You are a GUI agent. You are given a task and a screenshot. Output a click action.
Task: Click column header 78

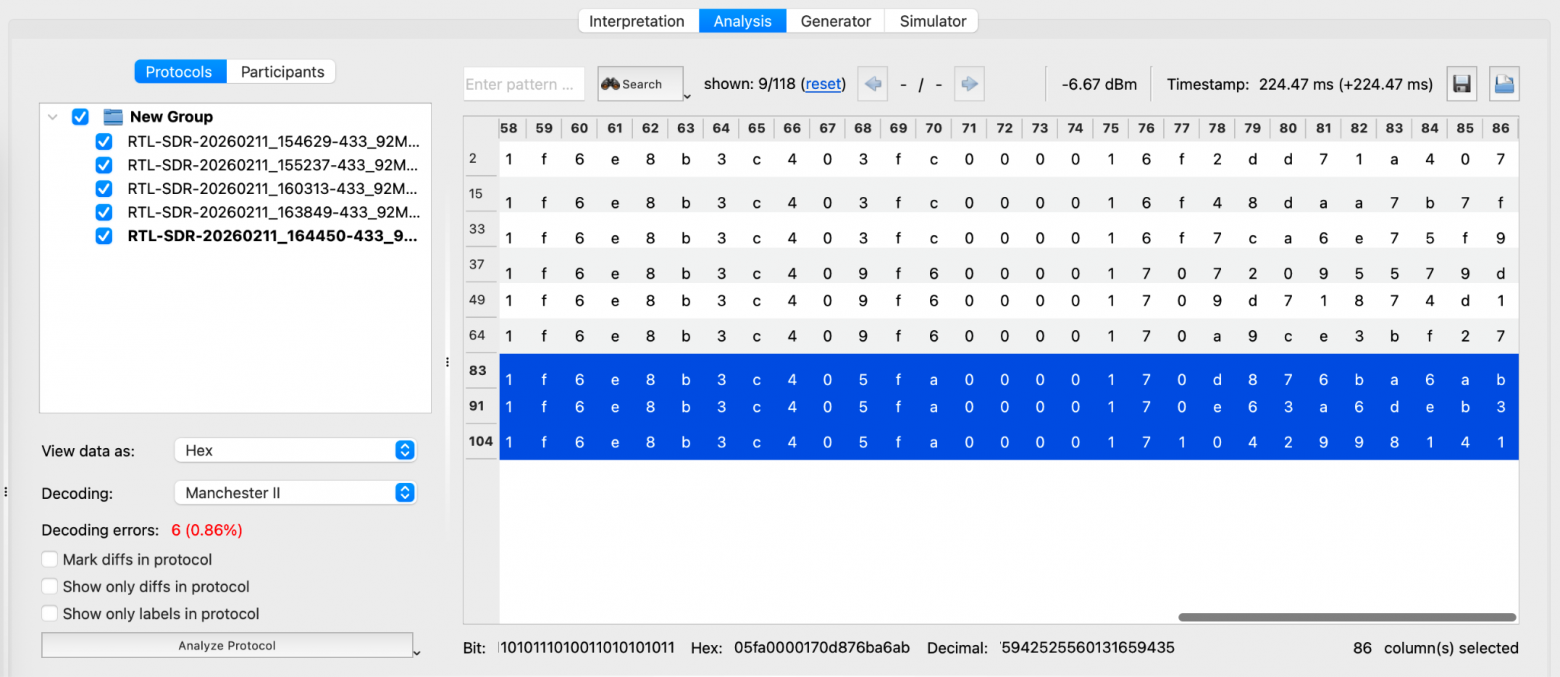tap(1217, 128)
